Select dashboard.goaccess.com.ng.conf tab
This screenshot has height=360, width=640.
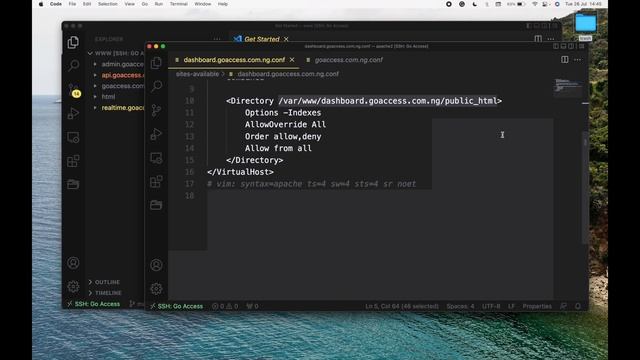234,60
